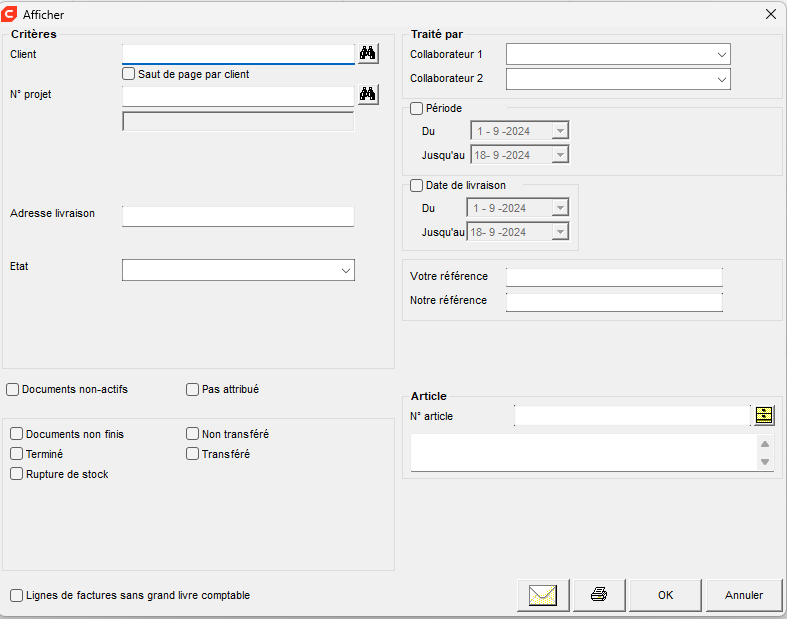Screen dimensions: 787x619
Task: Focus the N° projet input field
Action: coord(238,96)
